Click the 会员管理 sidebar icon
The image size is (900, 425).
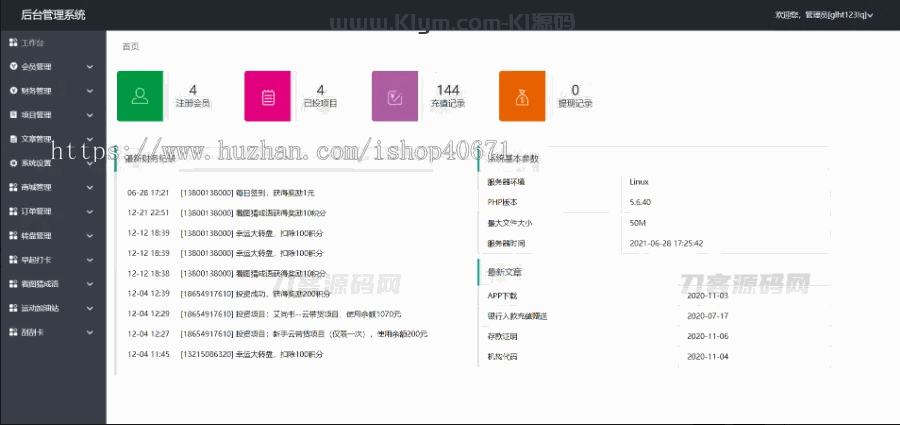[13, 67]
